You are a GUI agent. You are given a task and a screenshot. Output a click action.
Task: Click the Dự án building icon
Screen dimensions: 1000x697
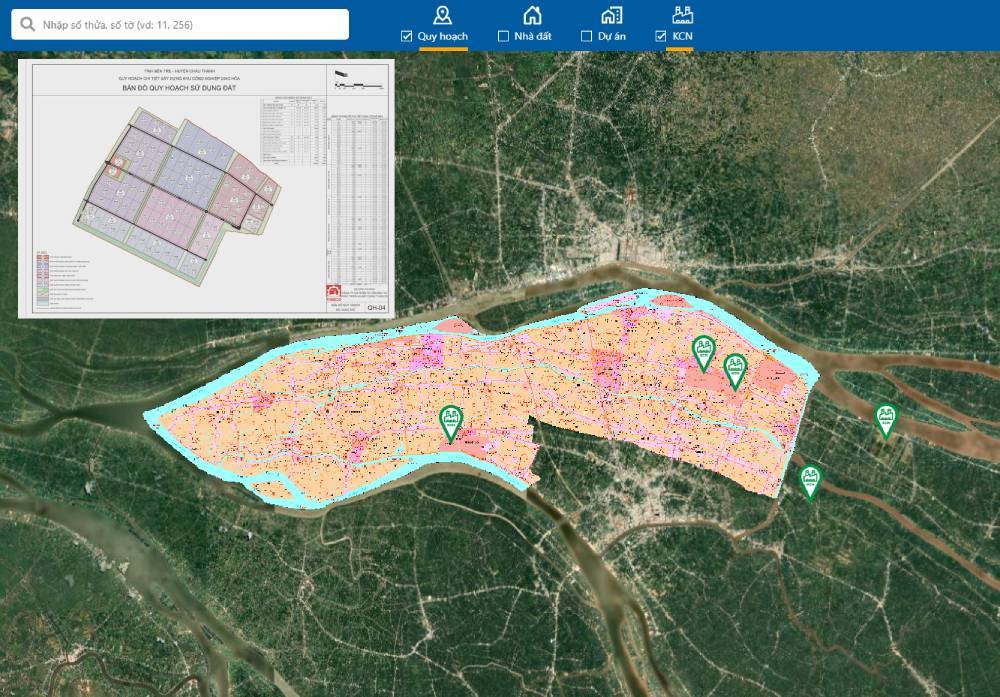(x=611, y=14)
